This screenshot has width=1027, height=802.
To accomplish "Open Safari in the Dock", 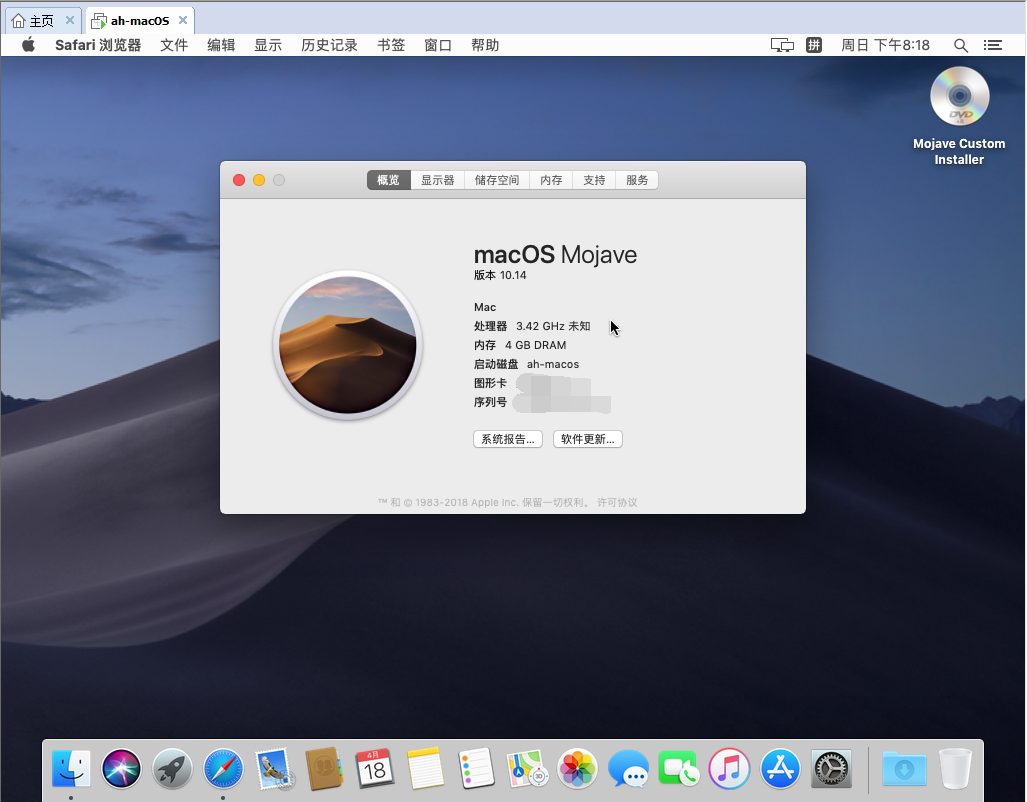I will [x=223, y=768].
